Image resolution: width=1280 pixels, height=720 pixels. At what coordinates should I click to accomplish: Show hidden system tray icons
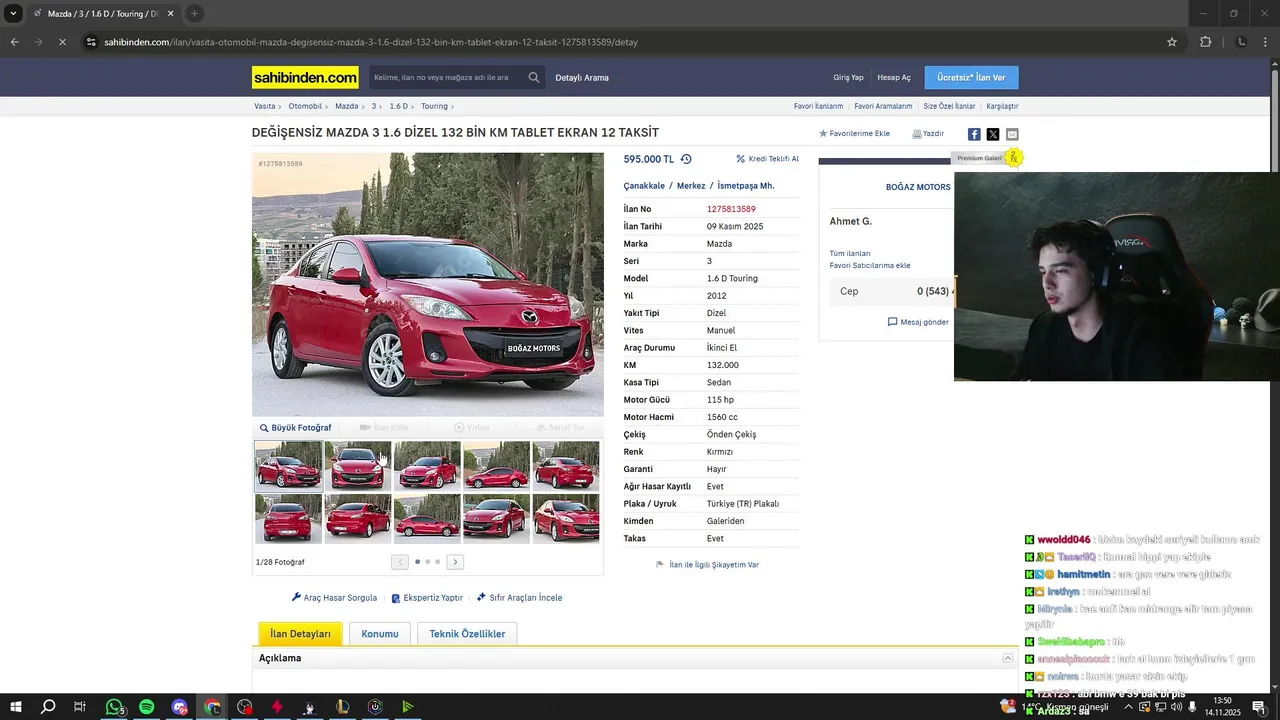[x=1128, y=707]
